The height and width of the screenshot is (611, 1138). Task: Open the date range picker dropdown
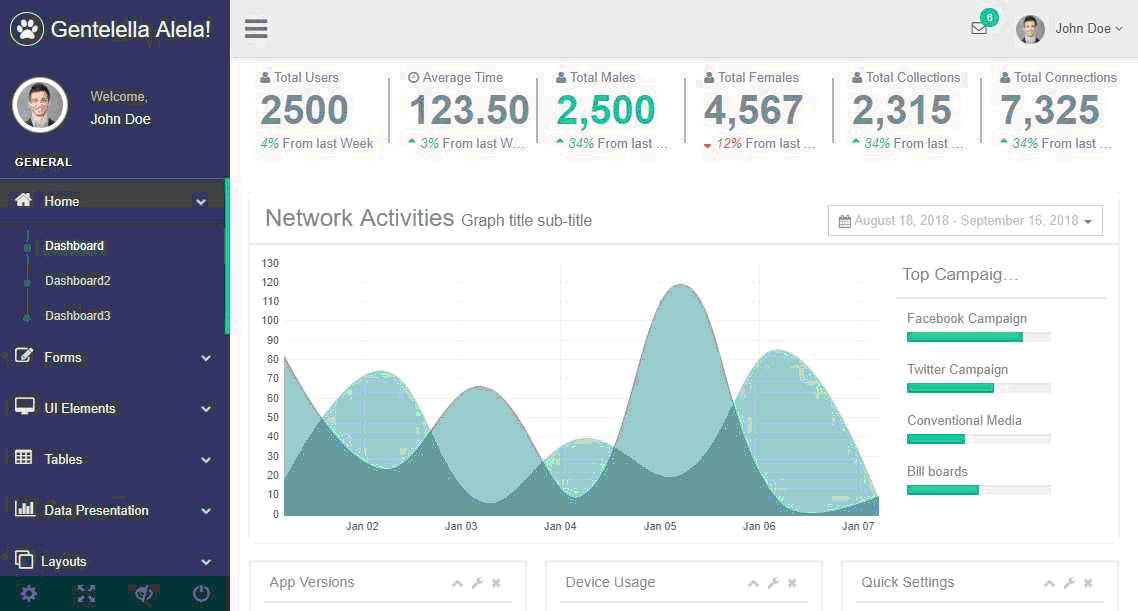pos(965,221)
